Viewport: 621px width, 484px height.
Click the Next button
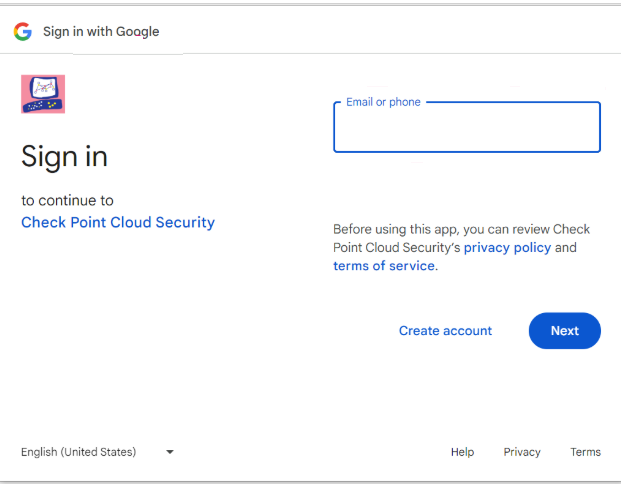pyautogui.click(x=565, y=331)
